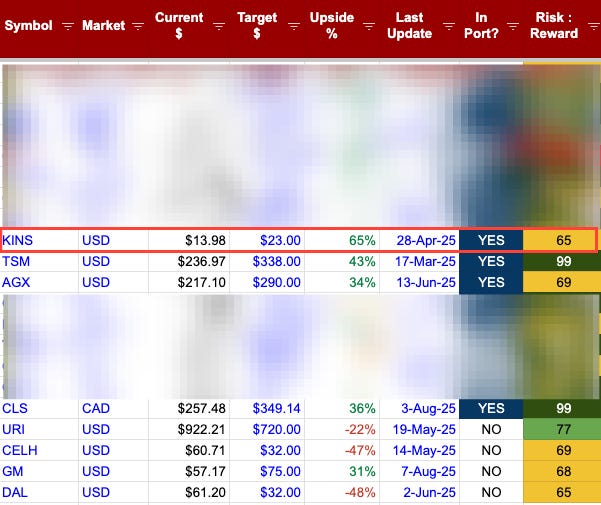Open the Market column filter icon

point(138,26)
